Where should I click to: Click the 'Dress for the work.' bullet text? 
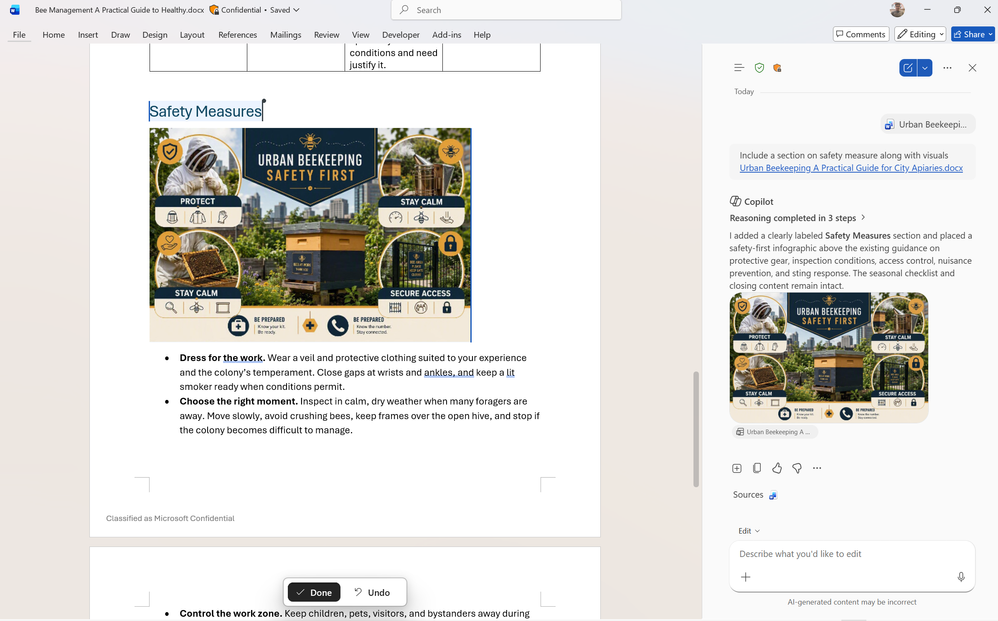[222, 358]
